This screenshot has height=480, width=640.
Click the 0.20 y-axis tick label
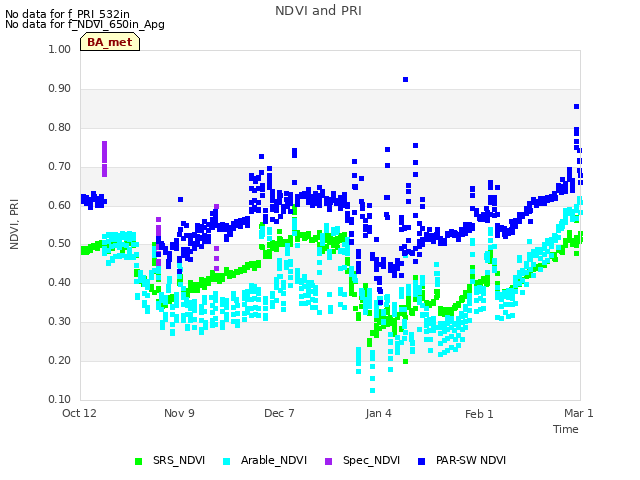coord(60,360)
